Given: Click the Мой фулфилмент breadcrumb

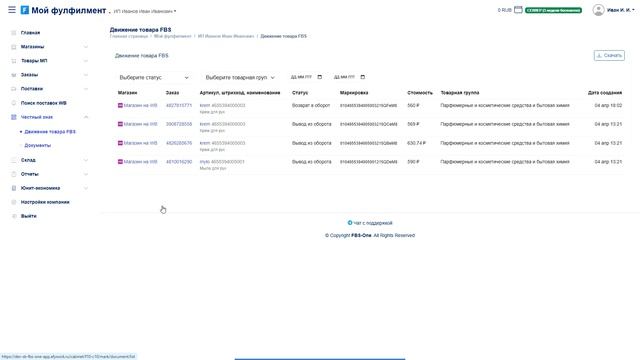Looking at the screenshot, I should 172,36.
